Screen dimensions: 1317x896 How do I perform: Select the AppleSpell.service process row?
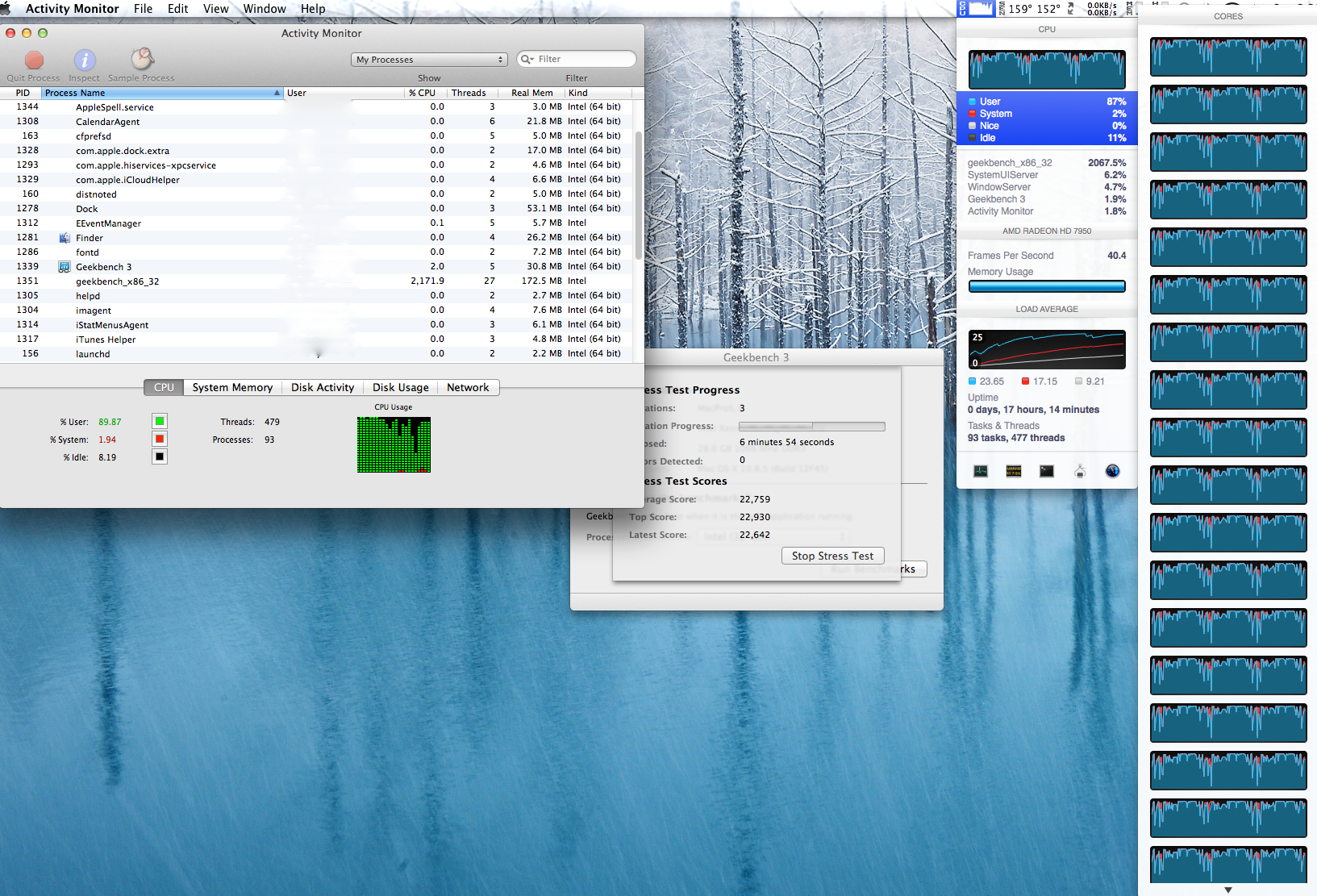(316, 107)
